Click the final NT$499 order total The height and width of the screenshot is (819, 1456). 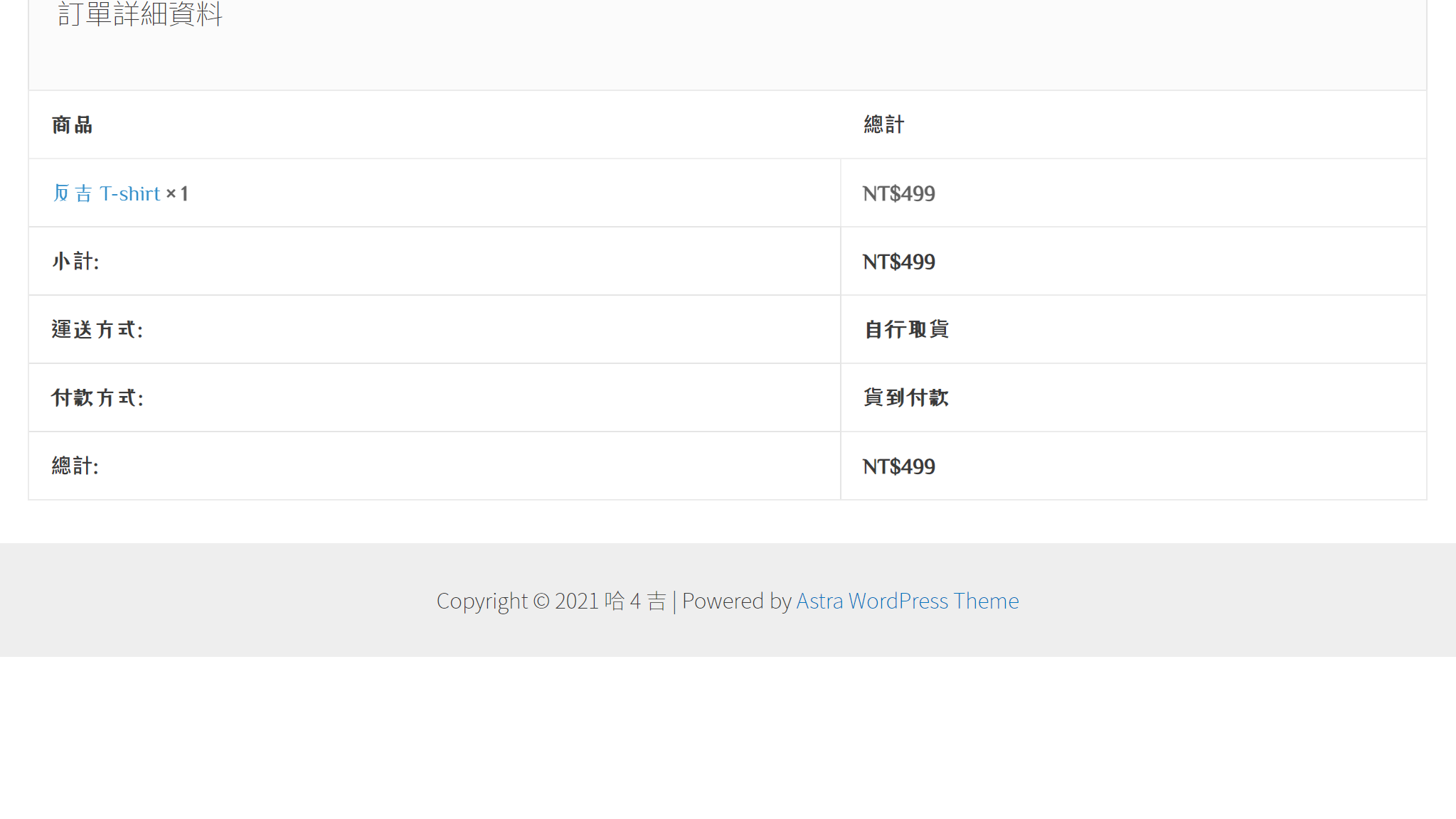tap(898, 466)
